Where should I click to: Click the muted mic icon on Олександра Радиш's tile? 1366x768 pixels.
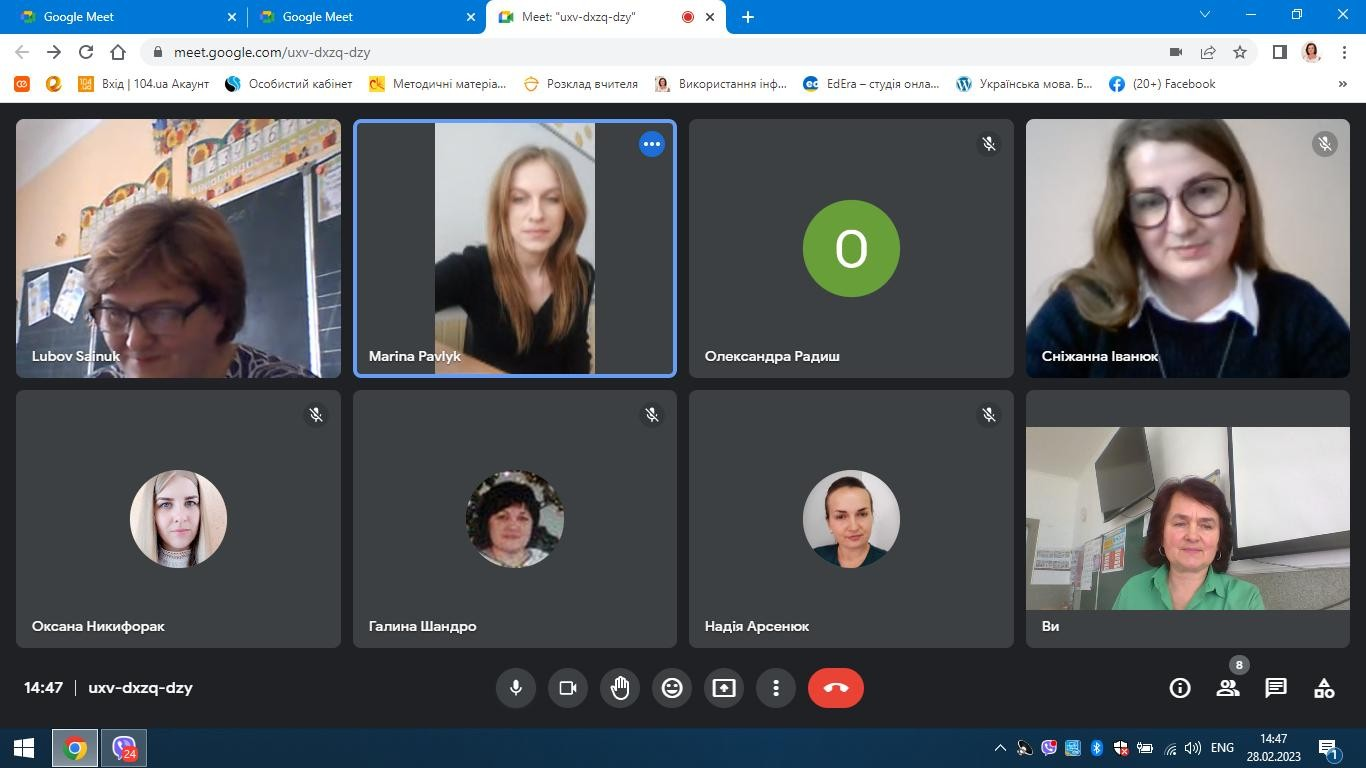(x=989, y=144)
